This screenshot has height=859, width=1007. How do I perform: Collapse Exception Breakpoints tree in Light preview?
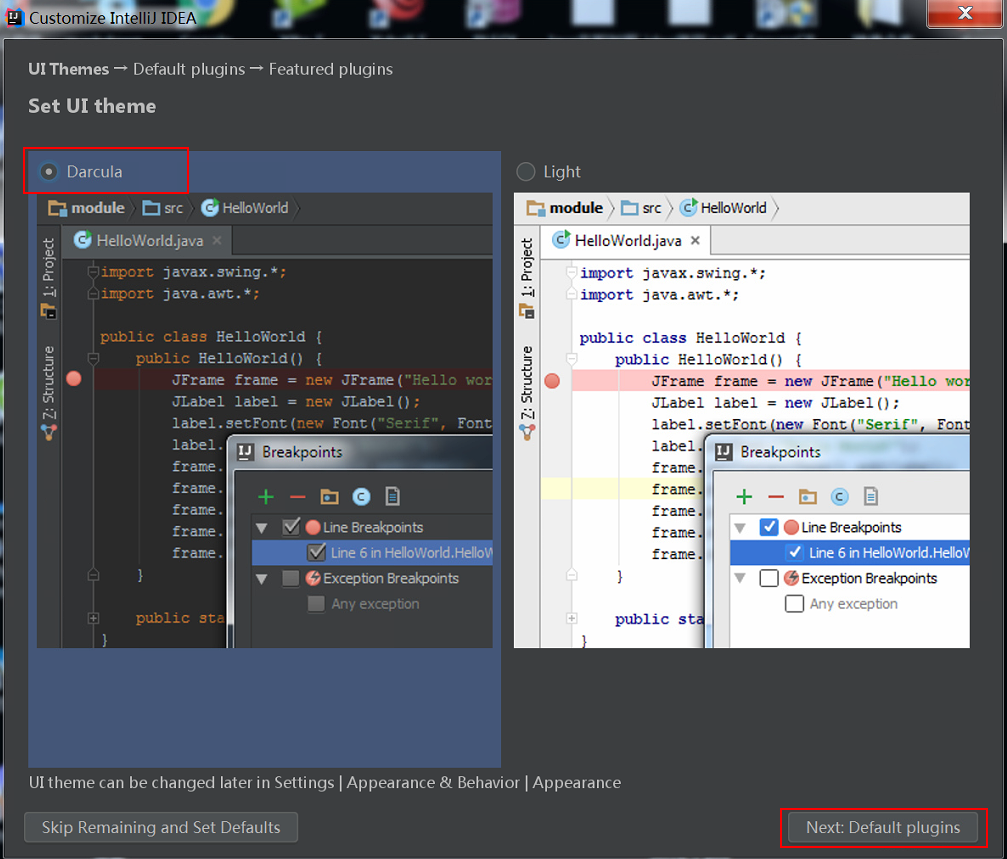coord(740,579)
